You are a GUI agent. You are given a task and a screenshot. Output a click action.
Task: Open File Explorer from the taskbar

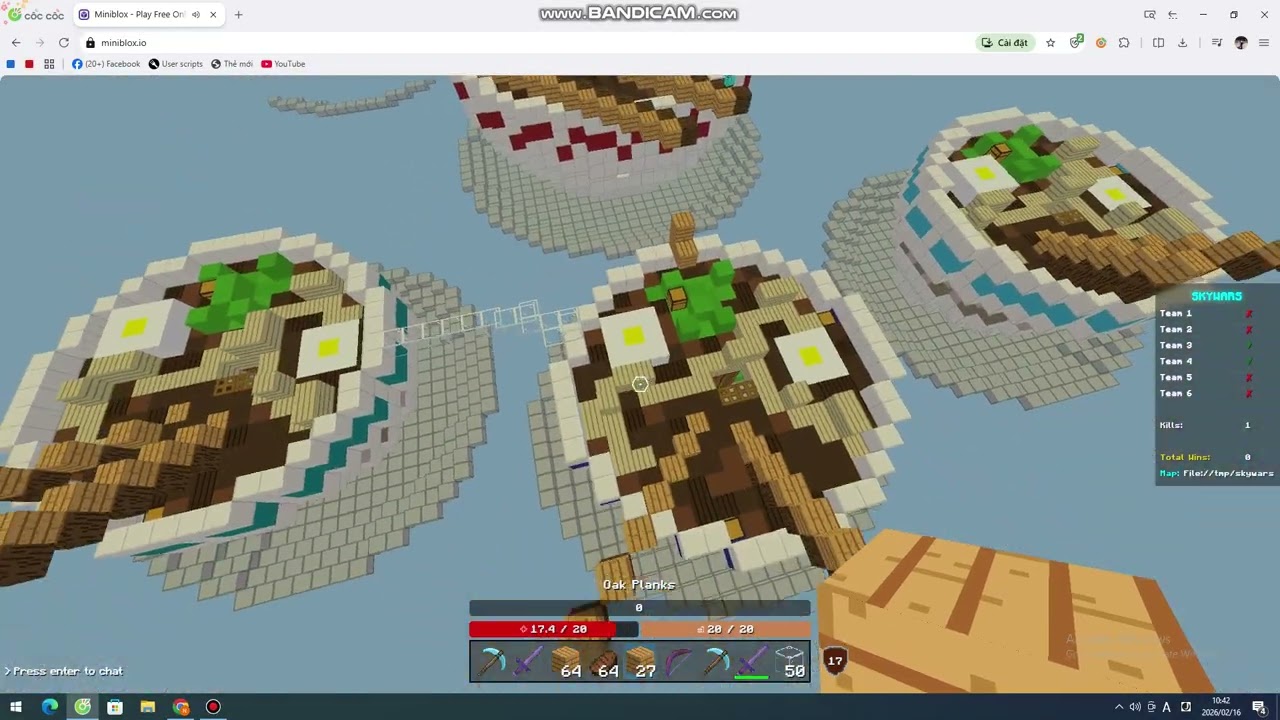(148, 707)
